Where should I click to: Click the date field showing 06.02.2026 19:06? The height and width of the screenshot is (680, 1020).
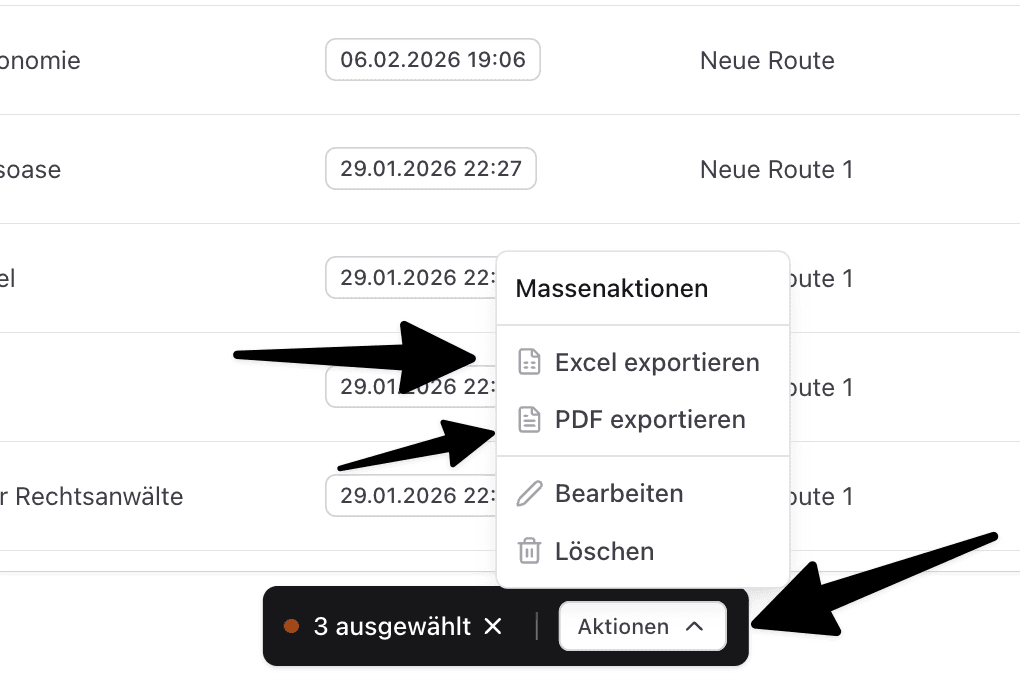432,60
